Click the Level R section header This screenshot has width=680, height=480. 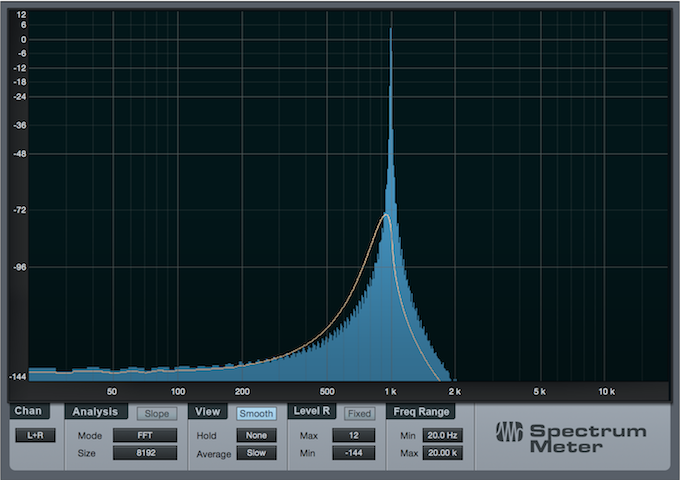click(x=312, y=411)
